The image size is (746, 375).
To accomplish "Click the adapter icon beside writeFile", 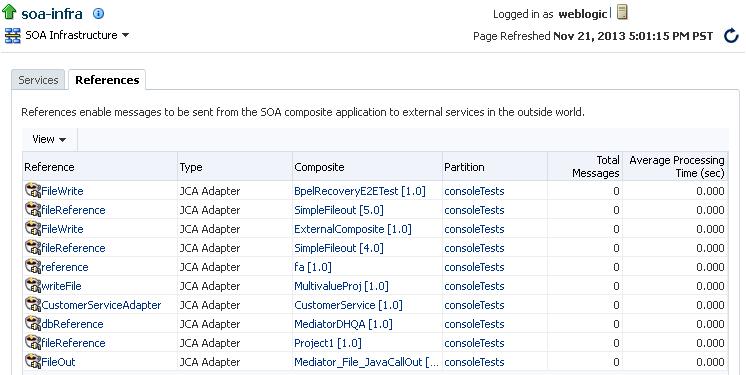I will 33,286.
